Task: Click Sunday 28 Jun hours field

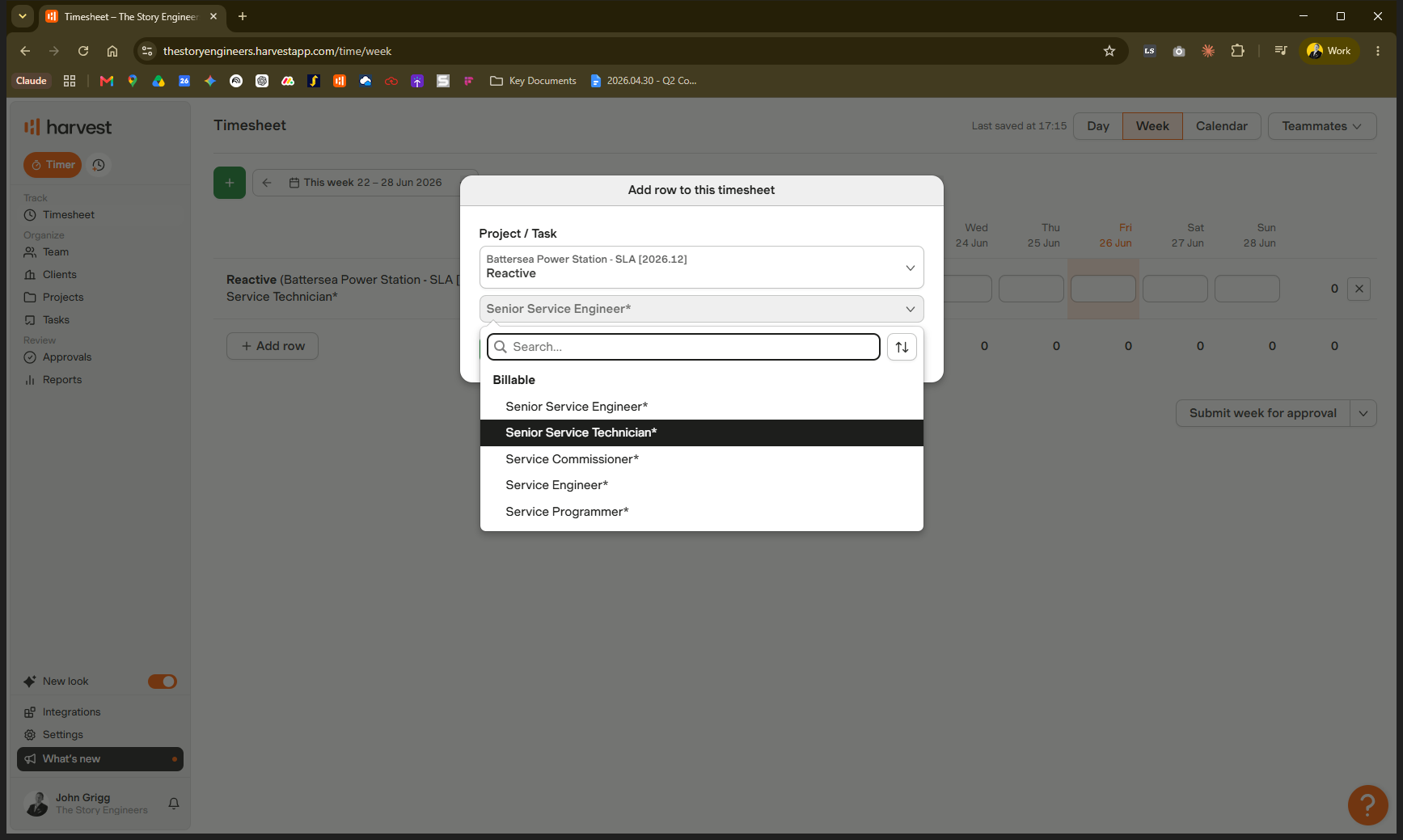Action: pos(1247,289)
